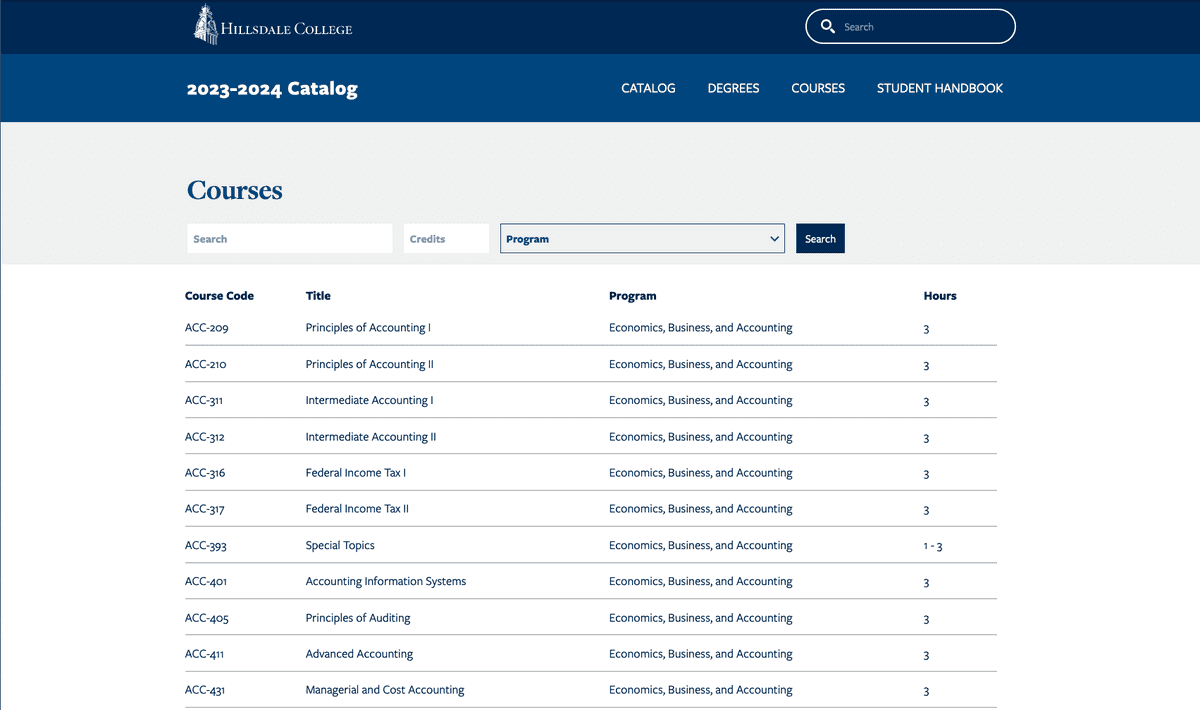Open the Special Topics course listing

(340, 545)
